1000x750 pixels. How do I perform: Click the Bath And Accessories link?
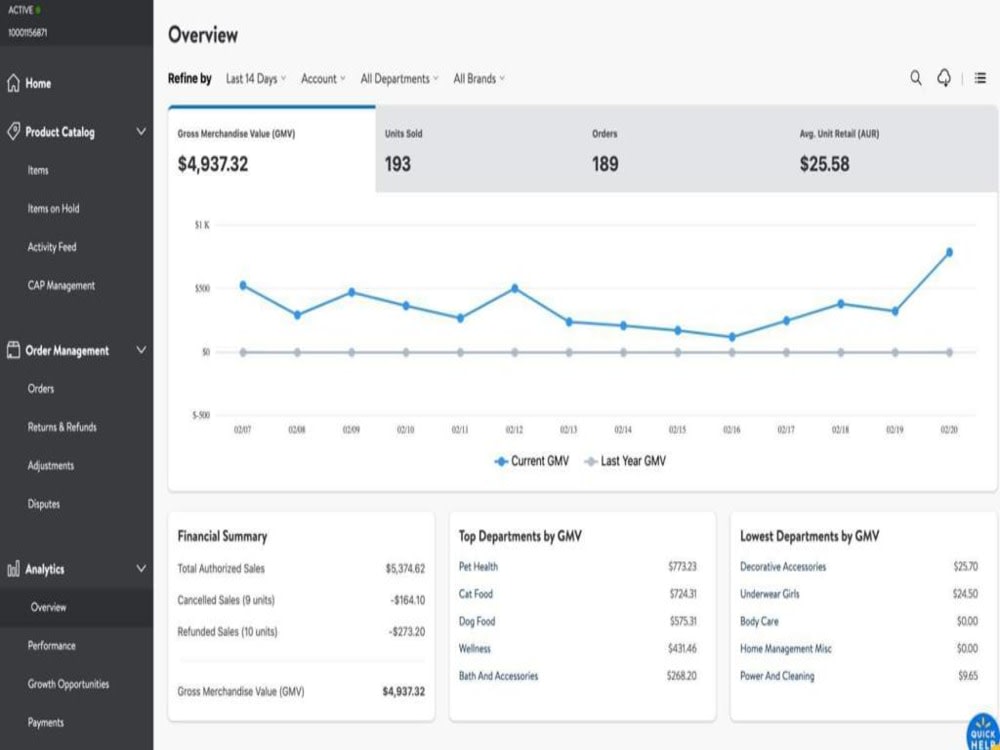pyautogui.click(x=499, y=676)
